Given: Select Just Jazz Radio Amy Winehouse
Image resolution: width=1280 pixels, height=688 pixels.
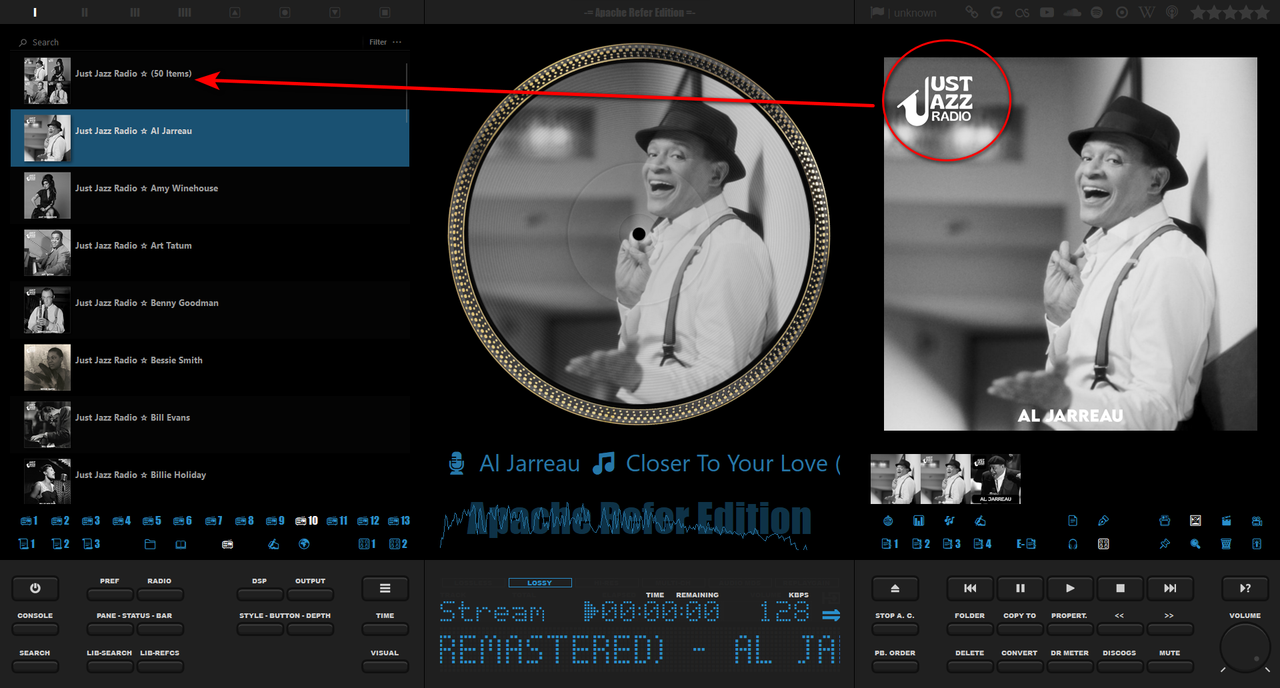Looking at the screenshot, I should click(x=210, y=195).
